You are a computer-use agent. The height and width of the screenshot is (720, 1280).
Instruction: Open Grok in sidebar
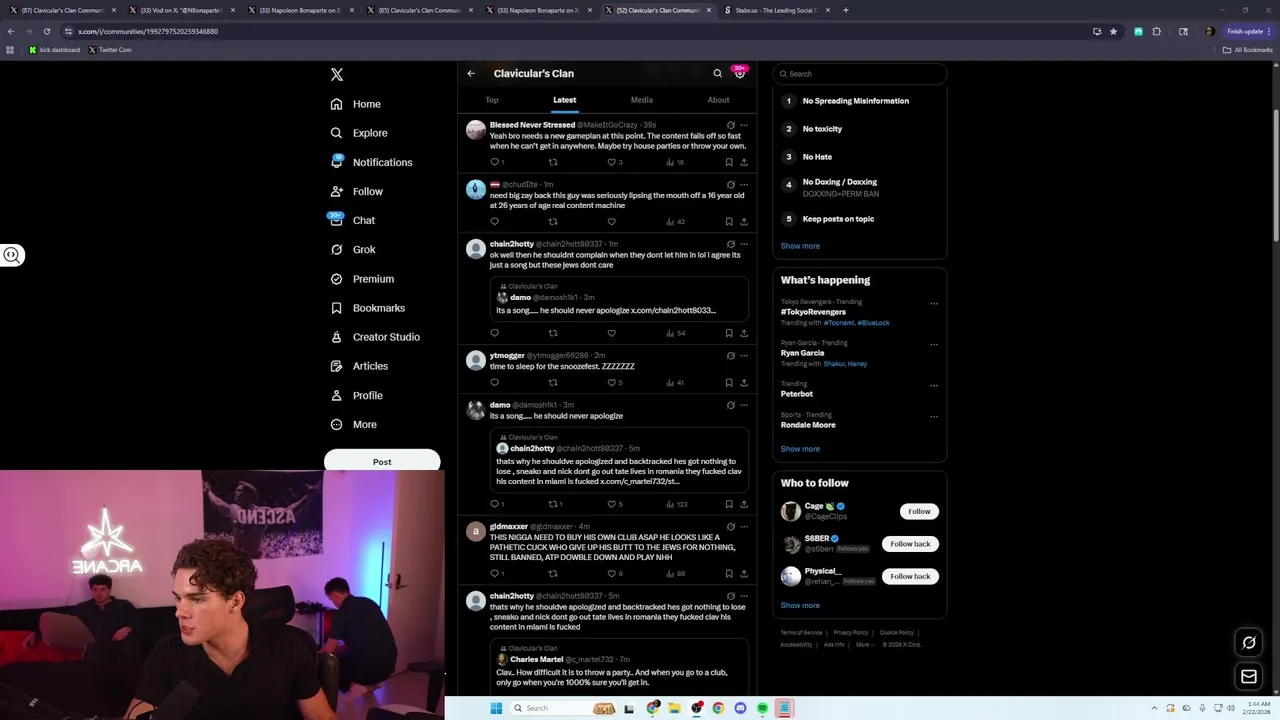pyautogui.click(x=352, y=249)
